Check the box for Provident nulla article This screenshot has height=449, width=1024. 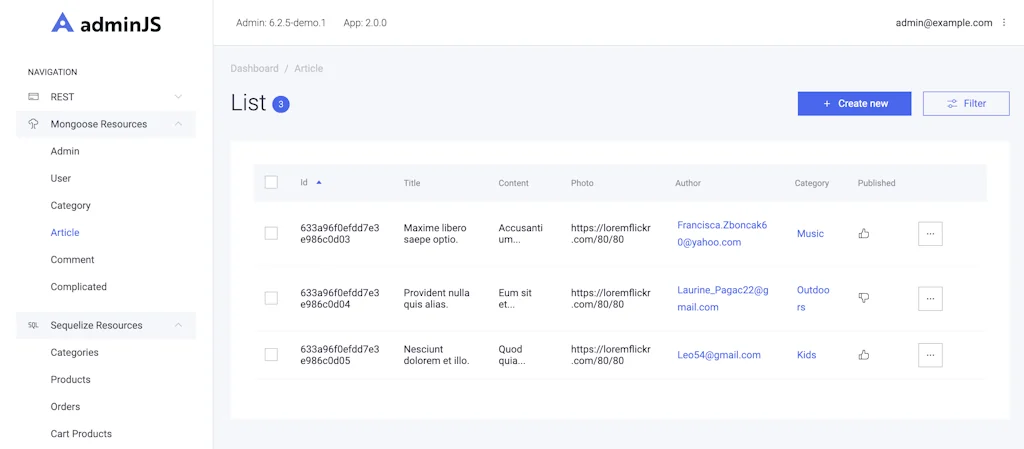[x=271, y=298]
